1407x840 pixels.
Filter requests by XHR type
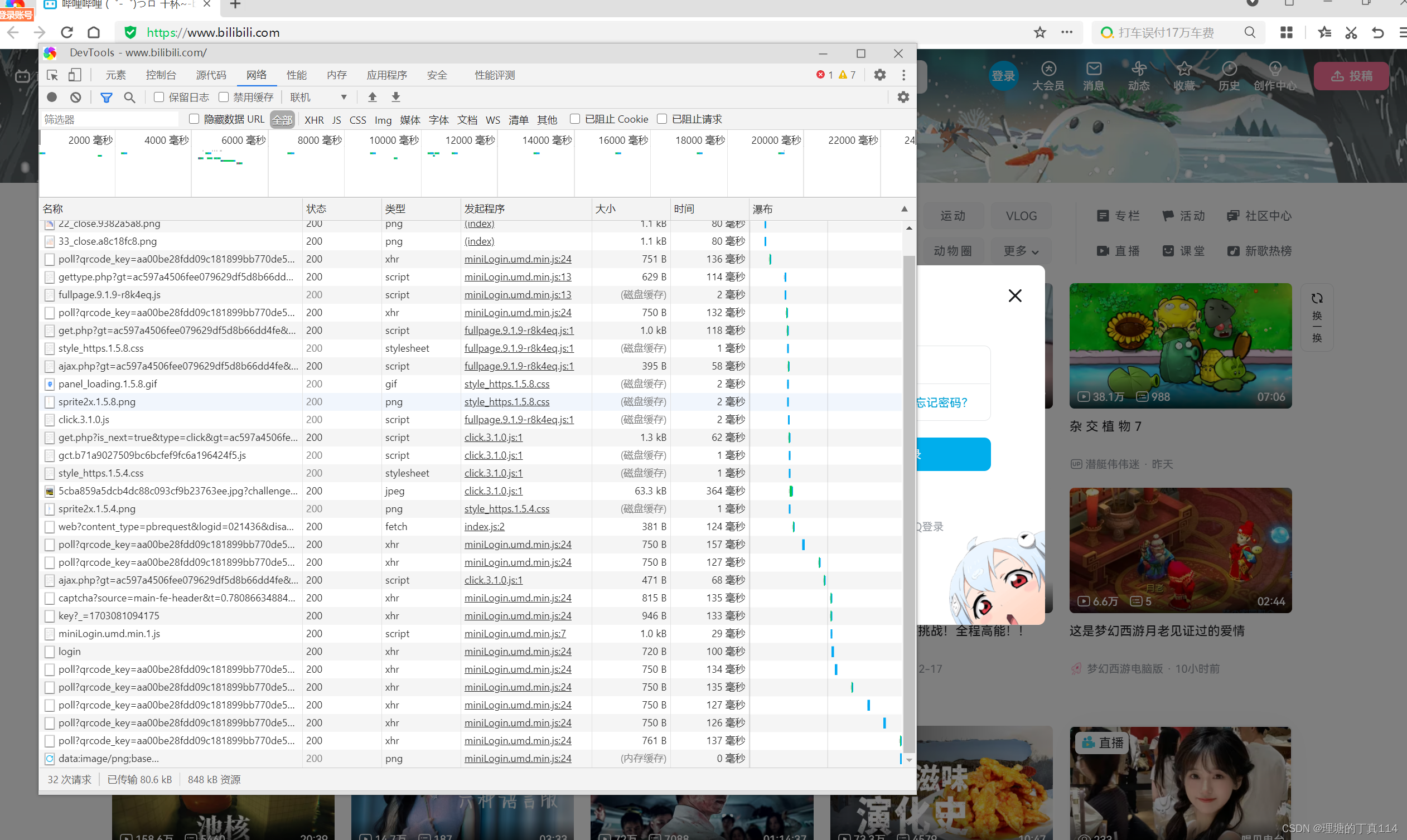click(x=313, y=120)
